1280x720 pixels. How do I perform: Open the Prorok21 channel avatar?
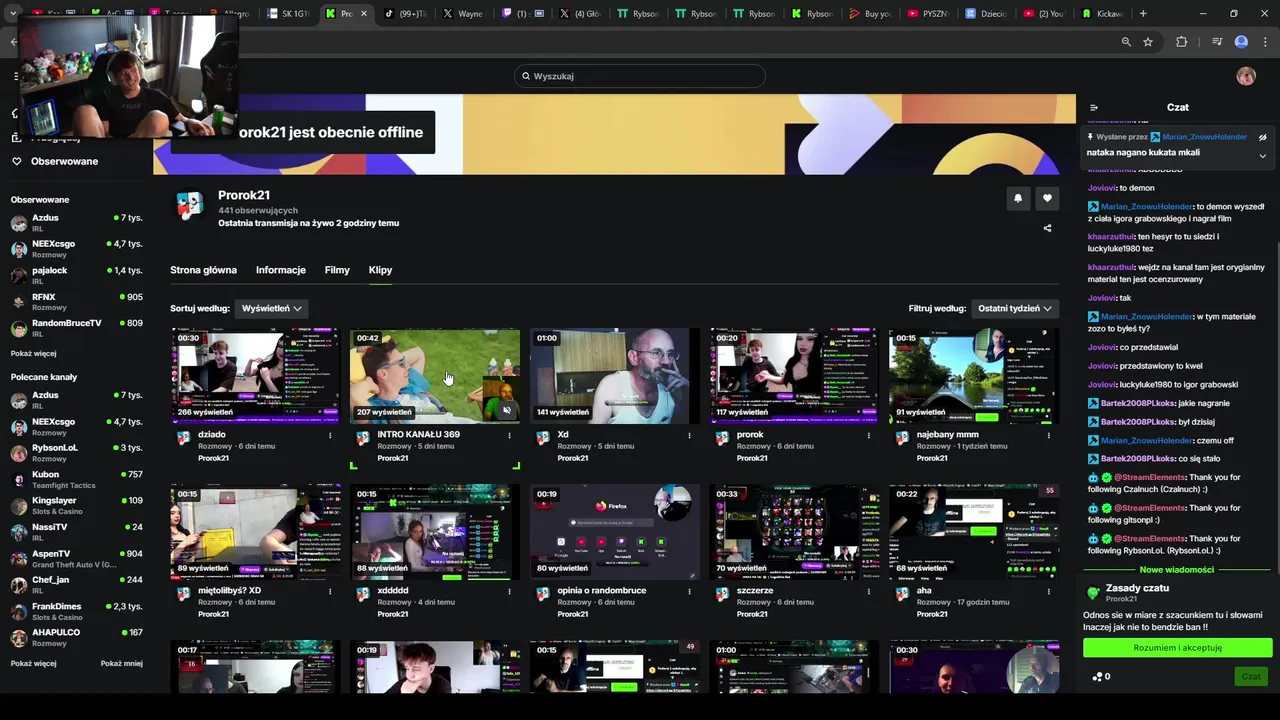[x=190, y=205]
